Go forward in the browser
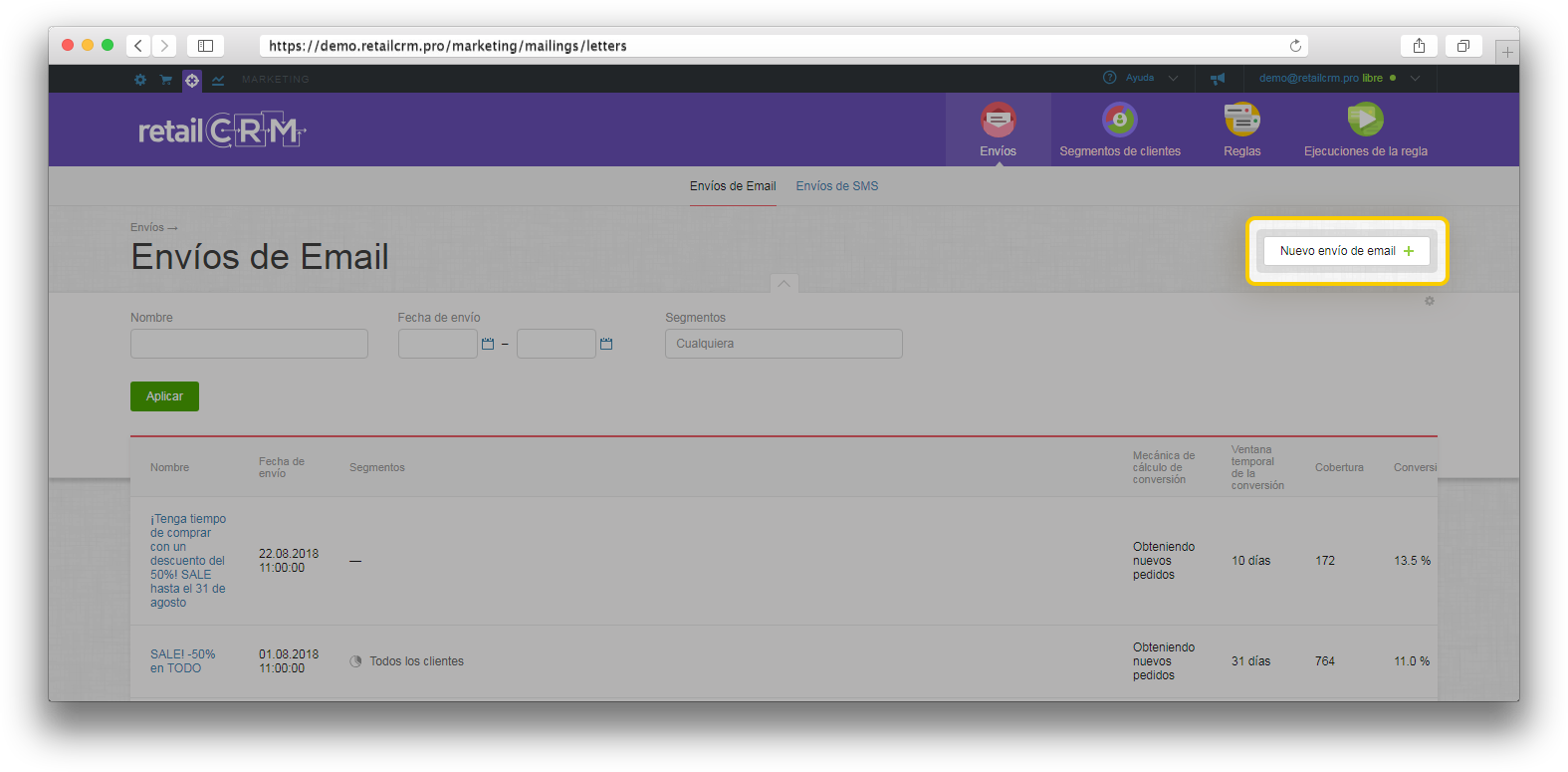1568x772 pixels. click(165, 46)
